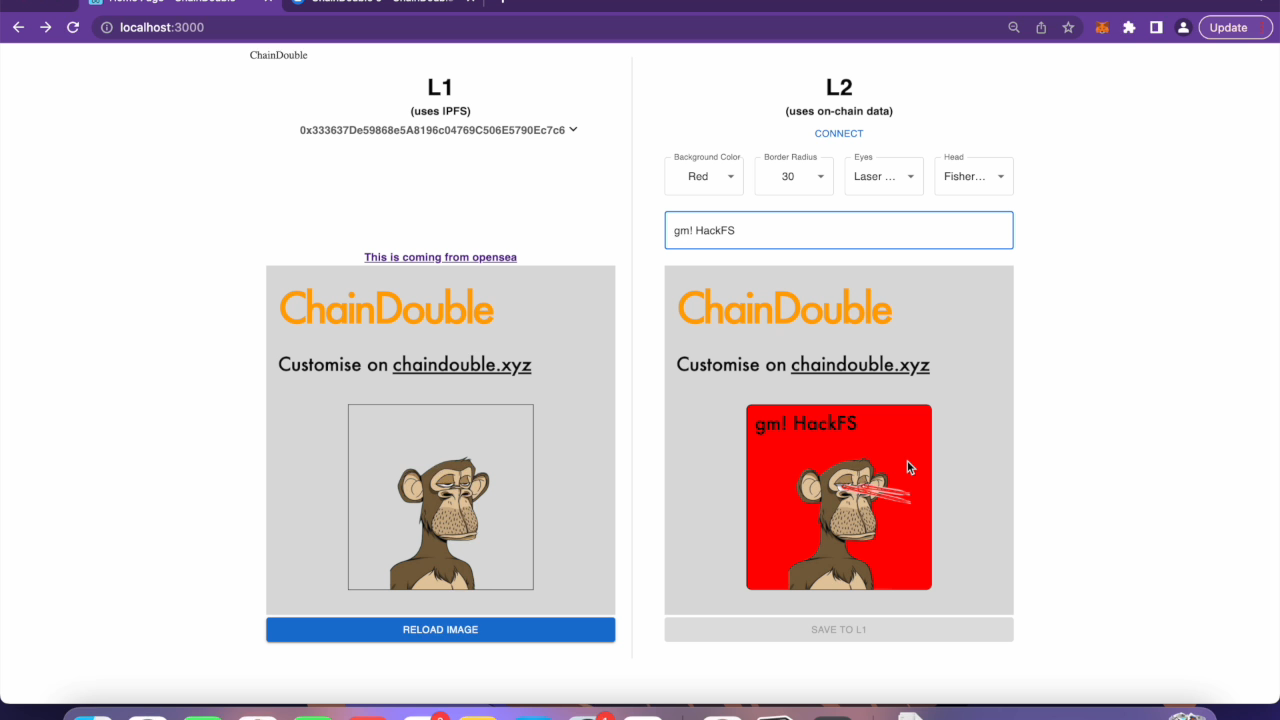1280x720 pixels.
Task: Share this page via the share icon
Action: 1041,28
